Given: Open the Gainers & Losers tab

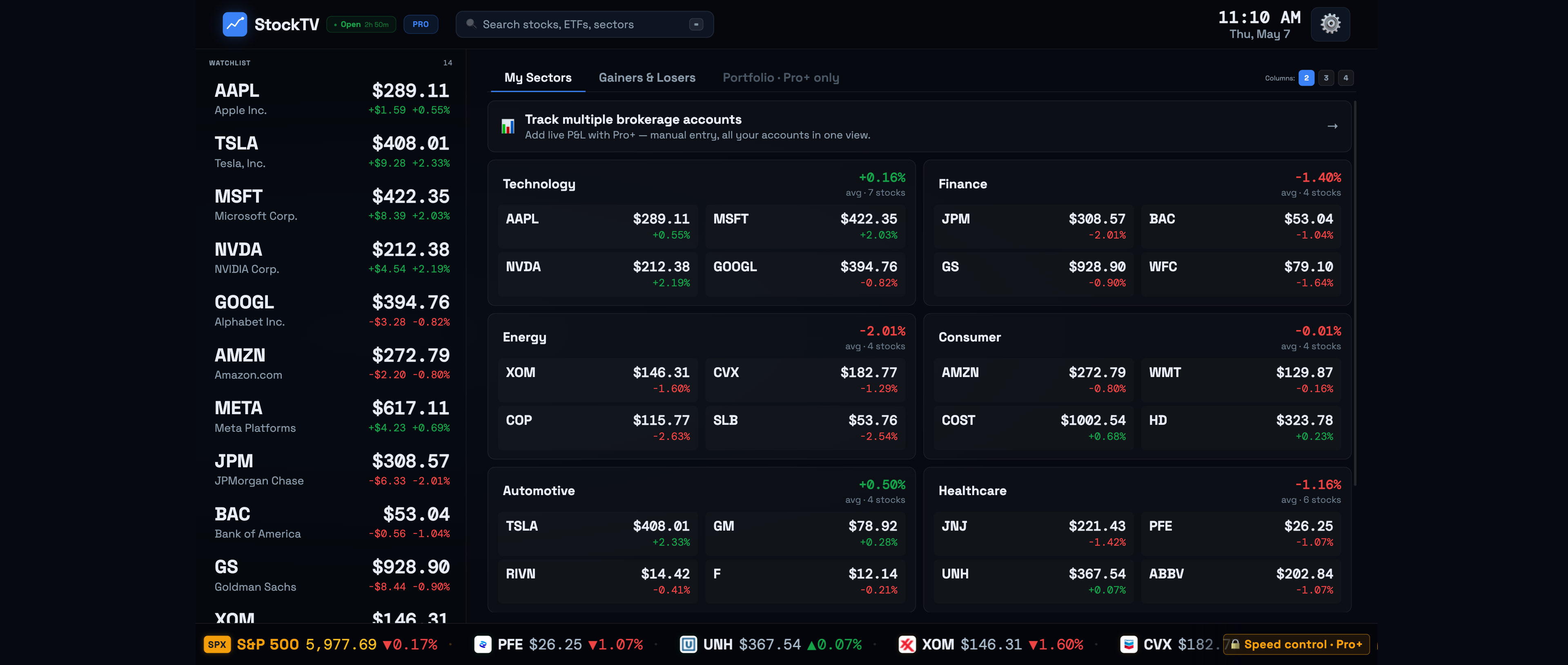Looking at the screenshot, I should point(647,78).
